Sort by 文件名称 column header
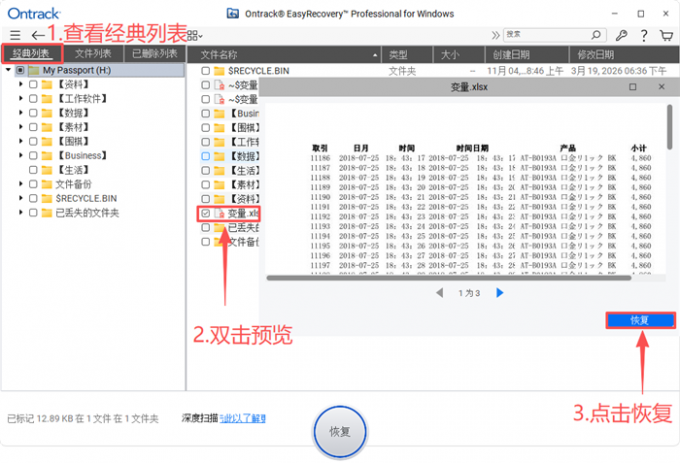 tap(284, 55)
